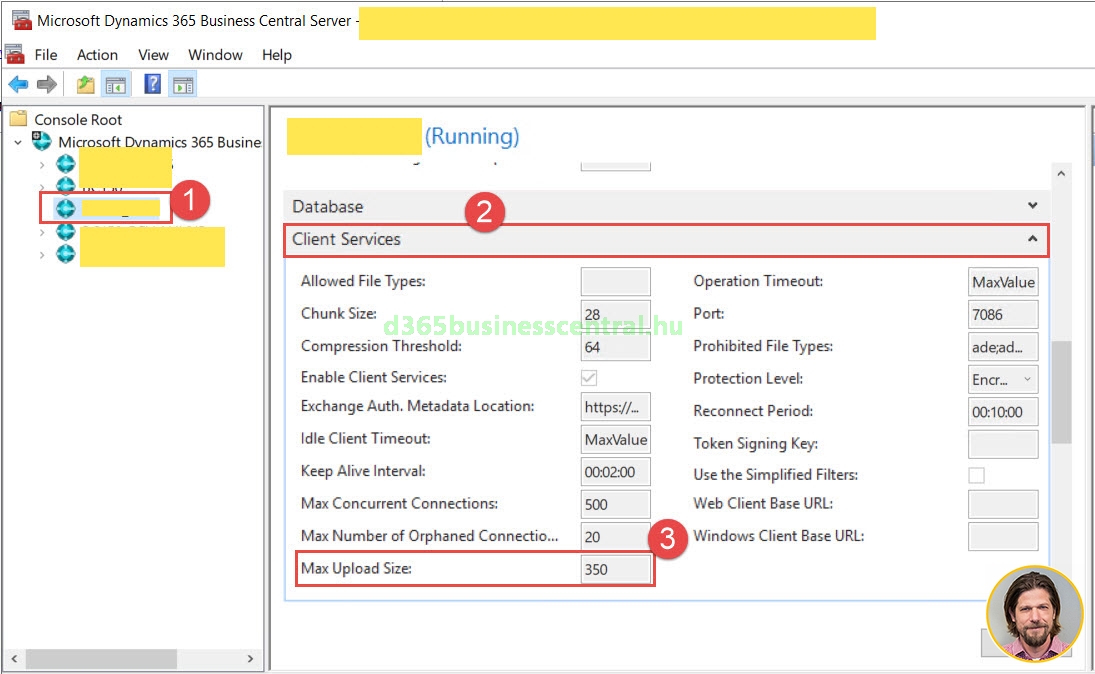Click the Up One Level folder icon
This screenshot has height=674, width=1095.
coord(86,85)
